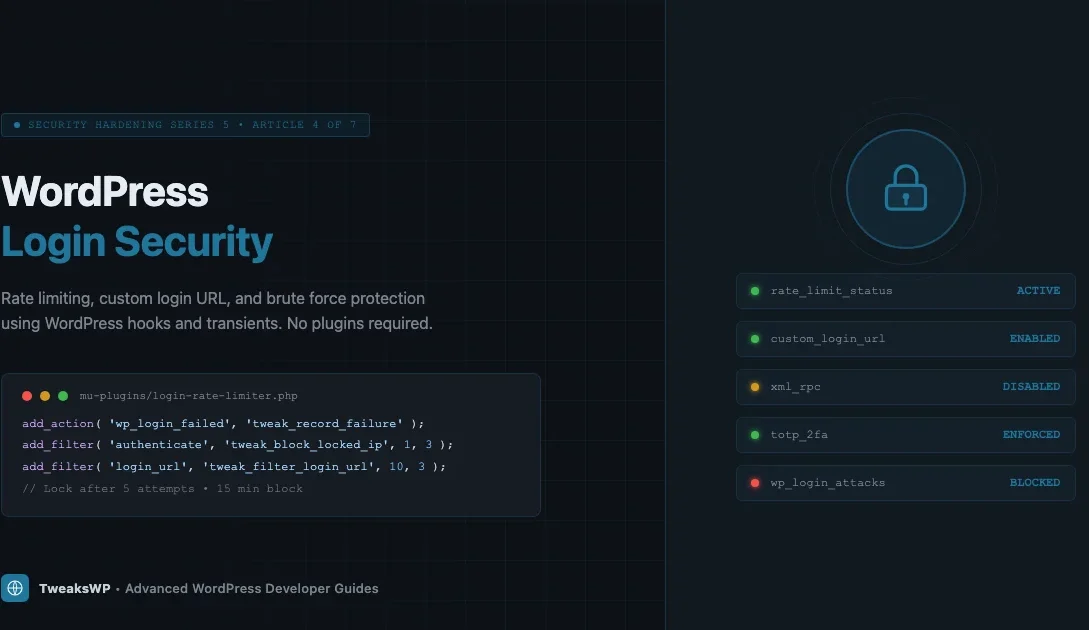Viewport: 1089px width, 630px height.
Task: Toggle totp_2fa enforcement status
Action: [x=905, y=434]
